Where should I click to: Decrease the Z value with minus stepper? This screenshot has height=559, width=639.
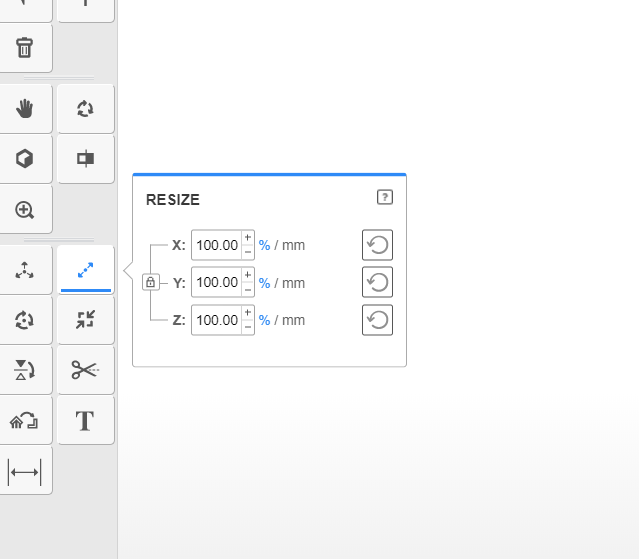click(x=248, y=327)
